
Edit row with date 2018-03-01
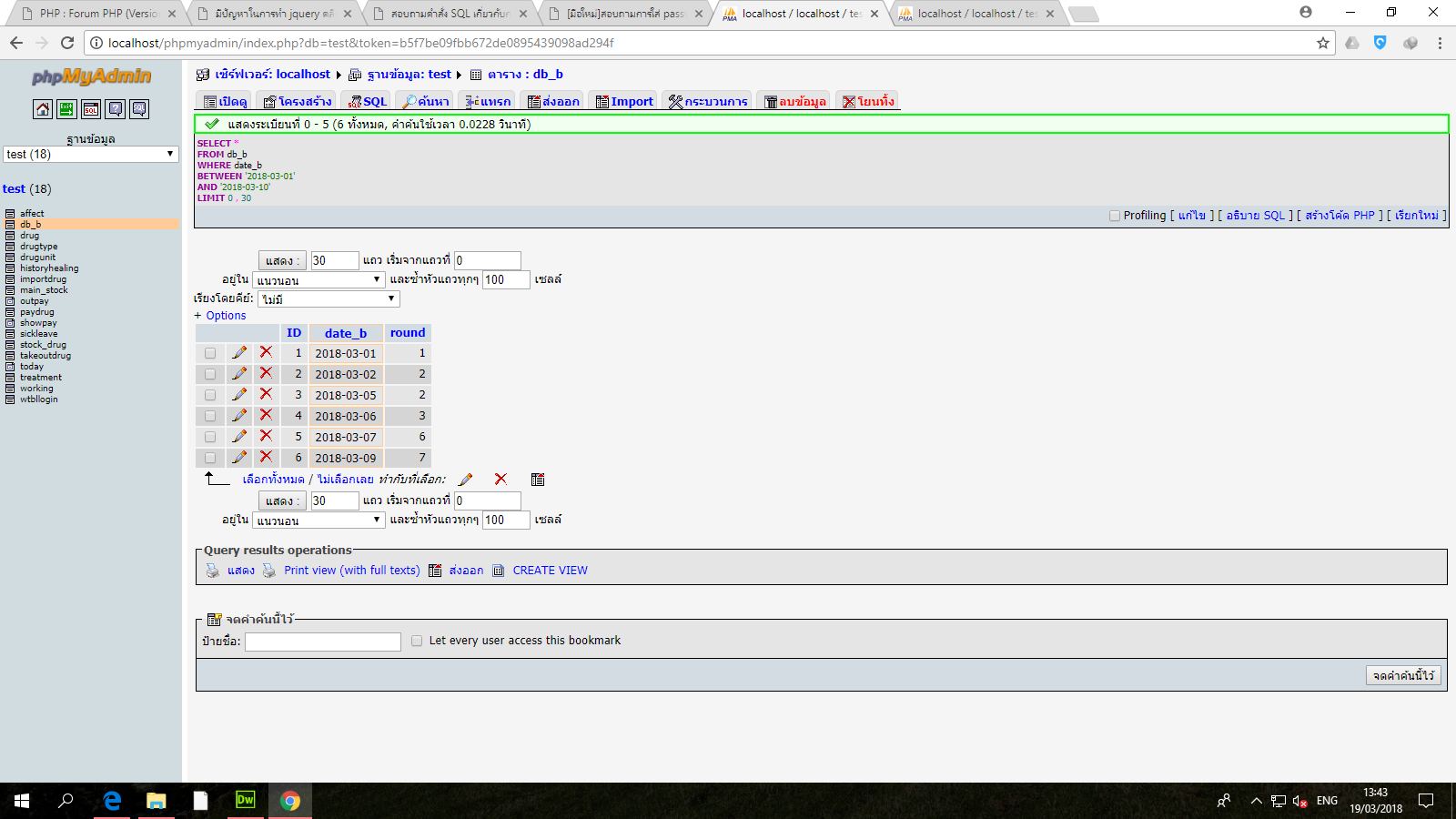click(239, 352)
